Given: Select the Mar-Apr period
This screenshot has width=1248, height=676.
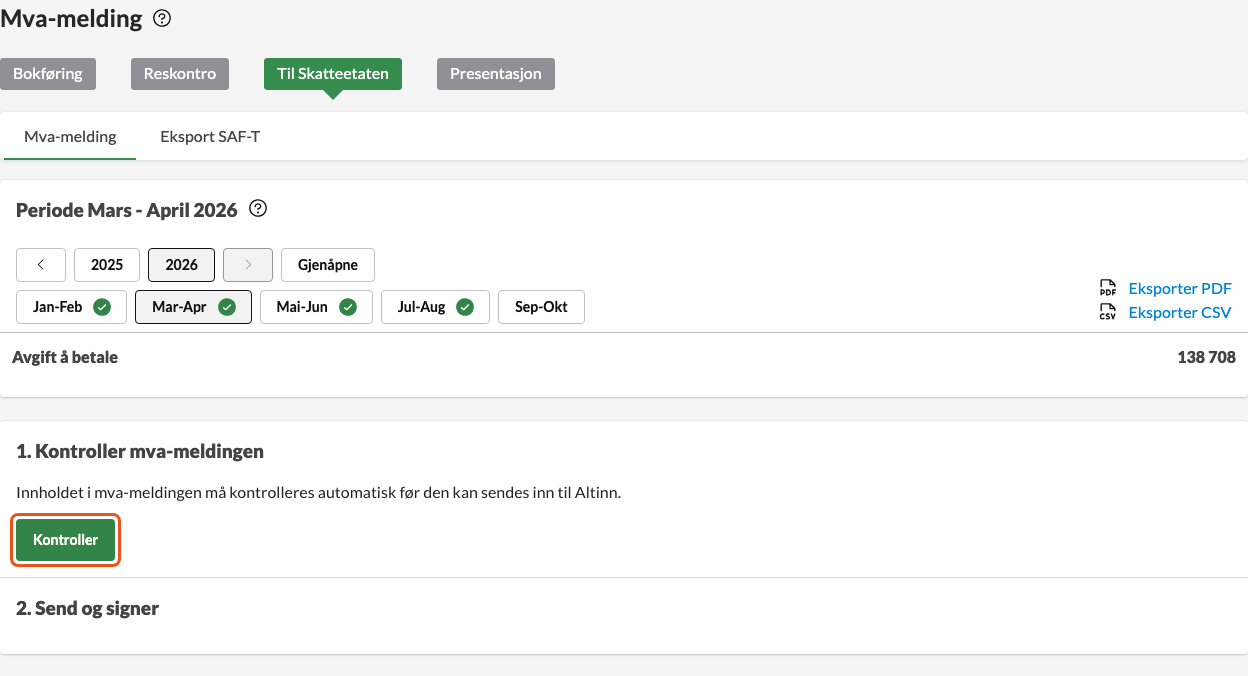Looking at the screenshot, I should 194,307.
